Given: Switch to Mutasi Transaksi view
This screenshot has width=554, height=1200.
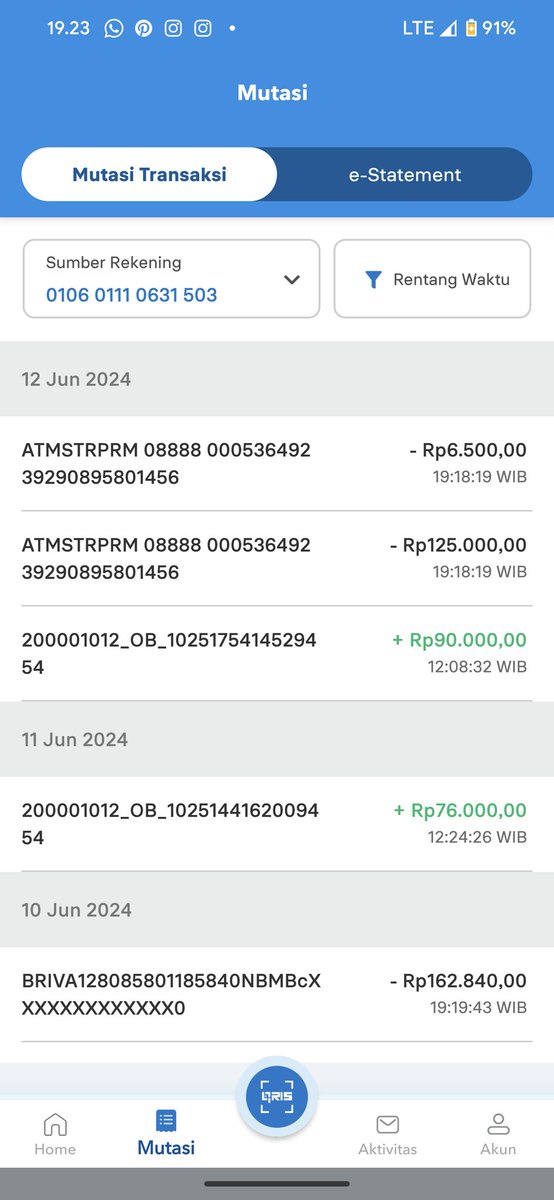Looking at the screenshot, I should (149, 175).
